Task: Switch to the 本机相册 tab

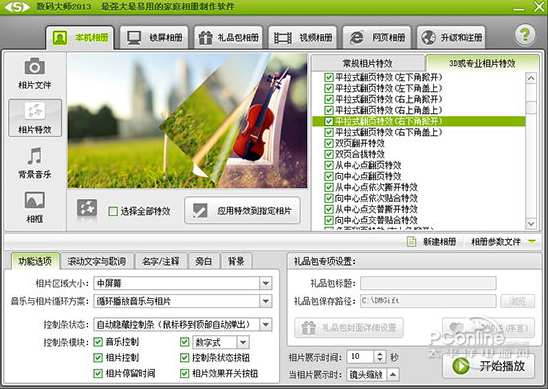Action: (80, 37)
